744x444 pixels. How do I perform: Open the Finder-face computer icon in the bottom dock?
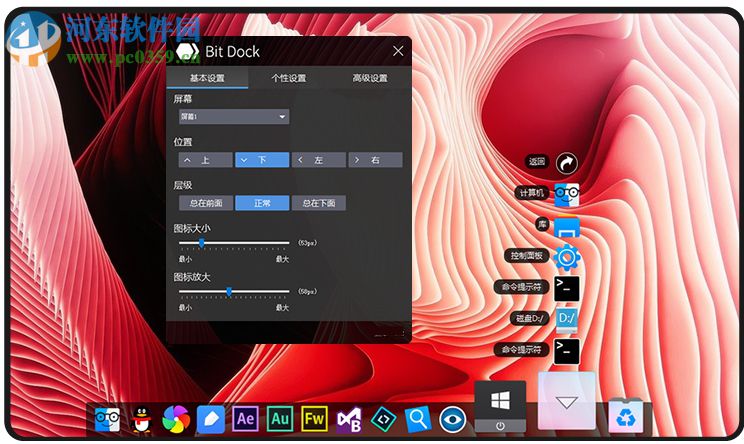tap(107, 419)
